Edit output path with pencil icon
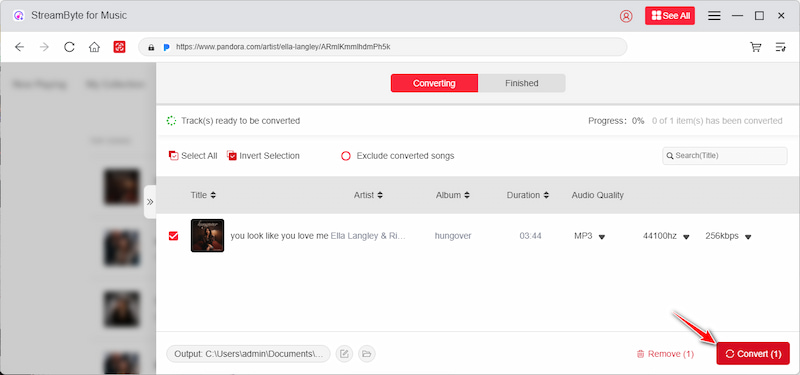800x375 pixels. coord(344,354)
